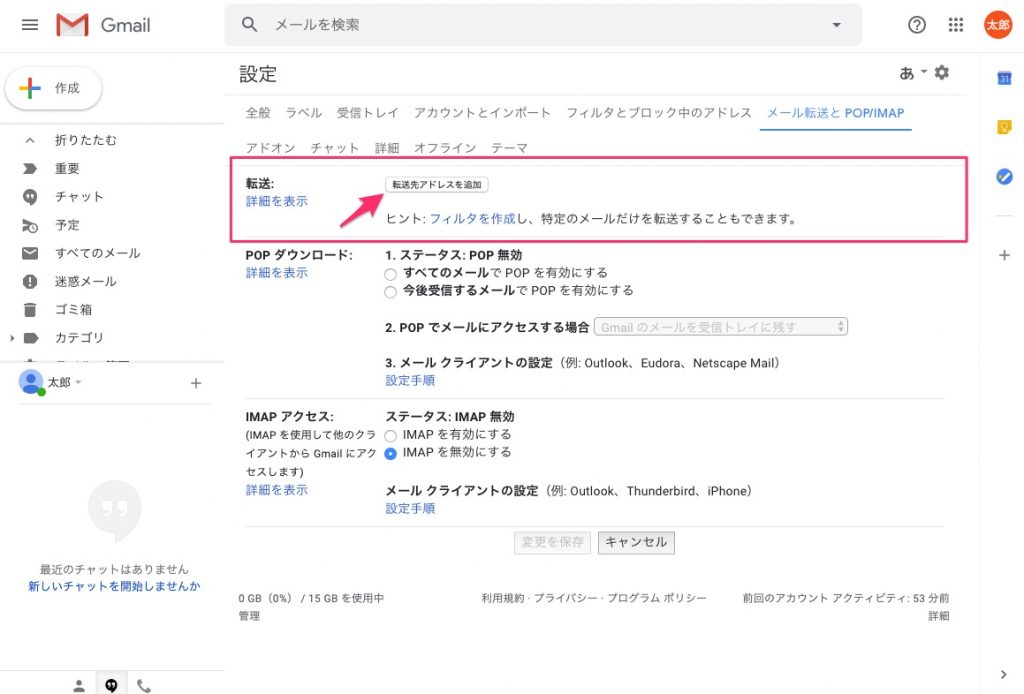Open Google Keep in side panel

[1004, 127]
